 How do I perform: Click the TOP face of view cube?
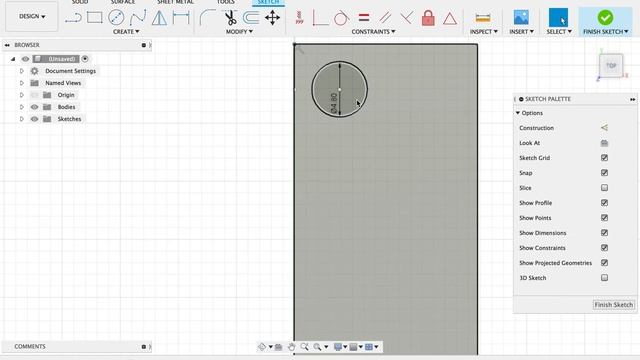[611, 65]
